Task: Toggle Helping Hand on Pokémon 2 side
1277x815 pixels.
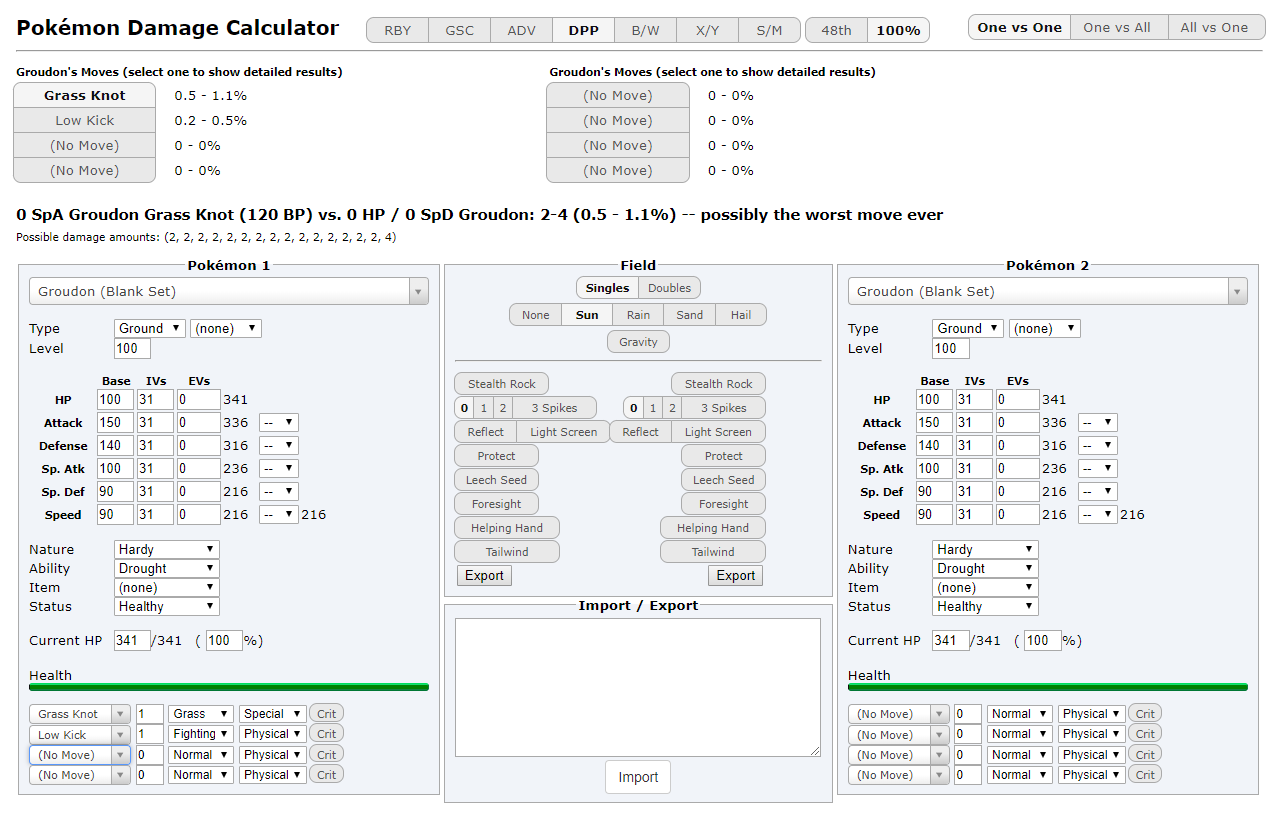Action: coord(712,528)
